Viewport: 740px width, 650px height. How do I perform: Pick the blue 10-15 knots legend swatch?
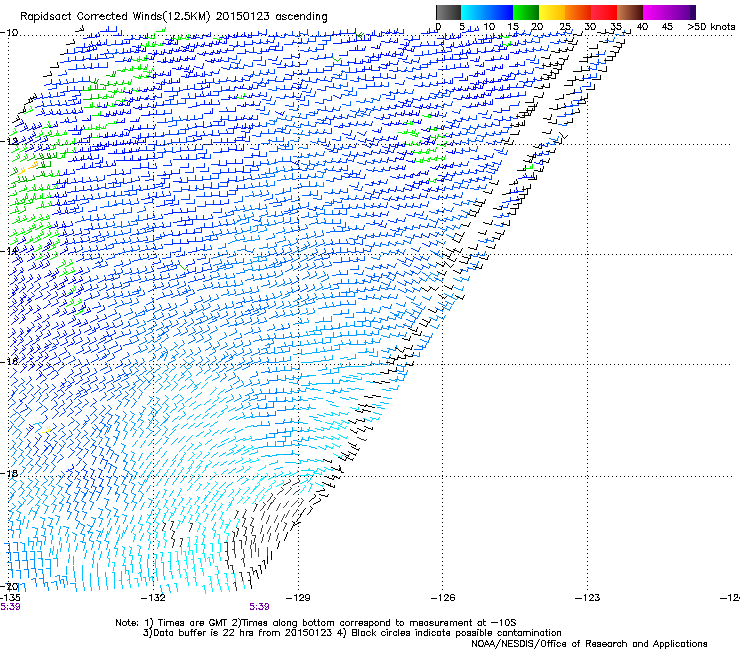click(x=500, y=12)
